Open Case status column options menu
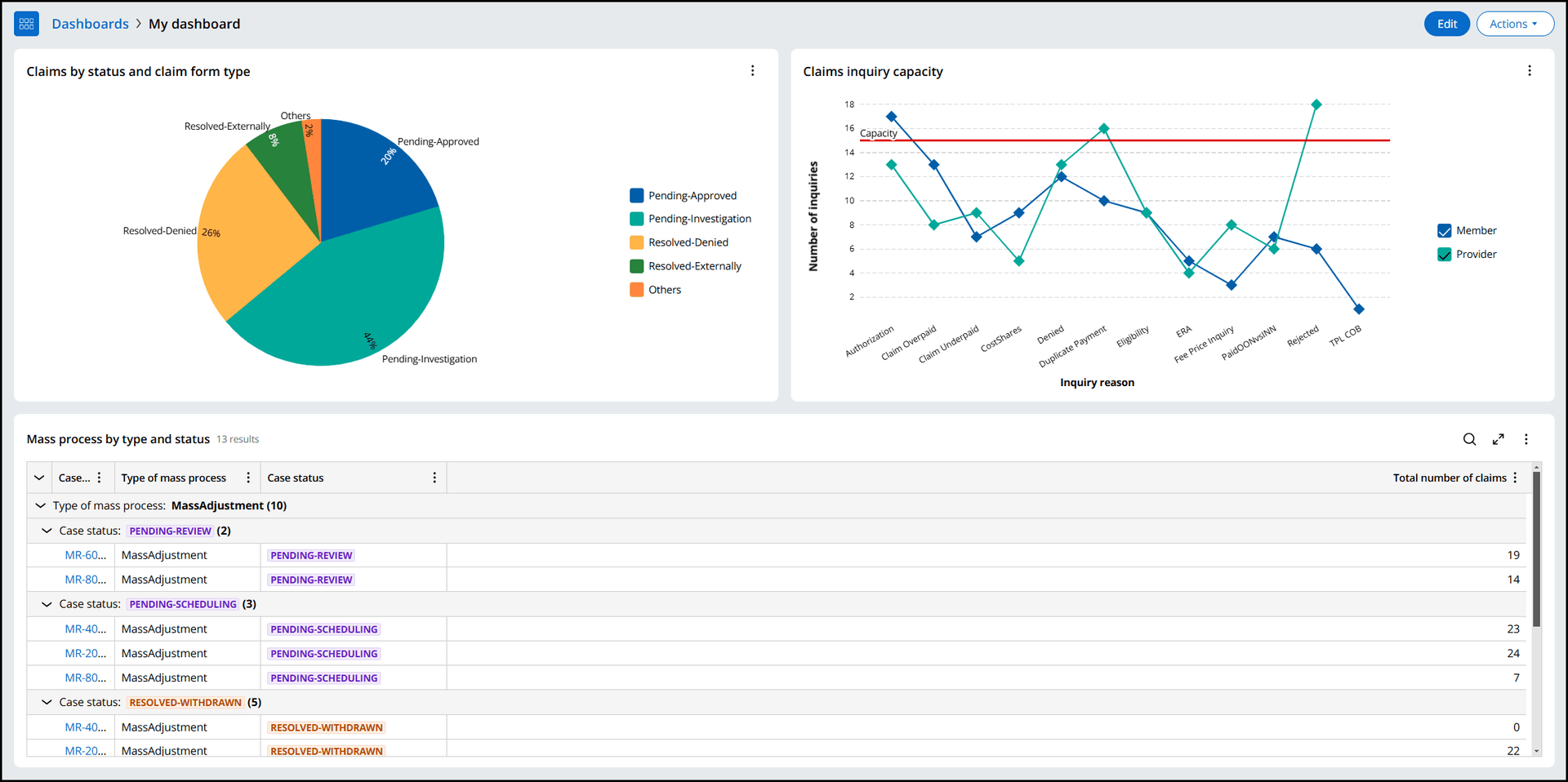This screenshot has height=782, width=1568. click(x=434, y=478)
